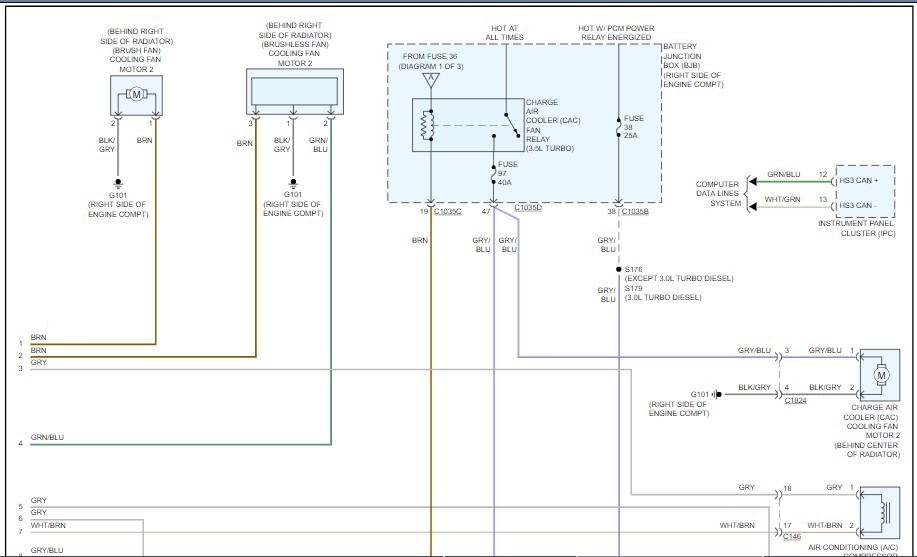Click the blue 36 fuse number link

click(x=454, y=57)
